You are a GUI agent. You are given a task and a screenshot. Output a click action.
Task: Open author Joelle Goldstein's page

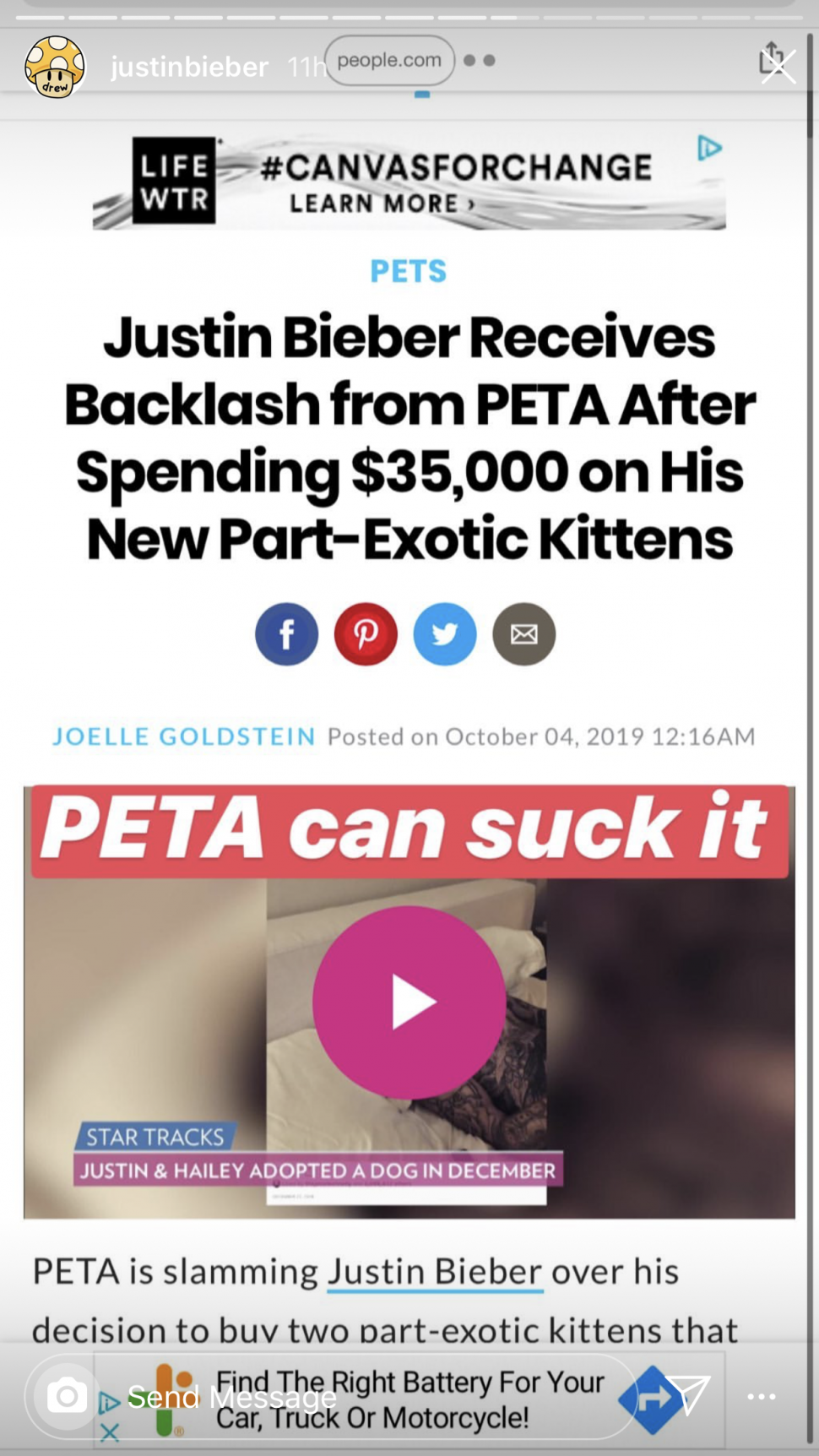184,736
